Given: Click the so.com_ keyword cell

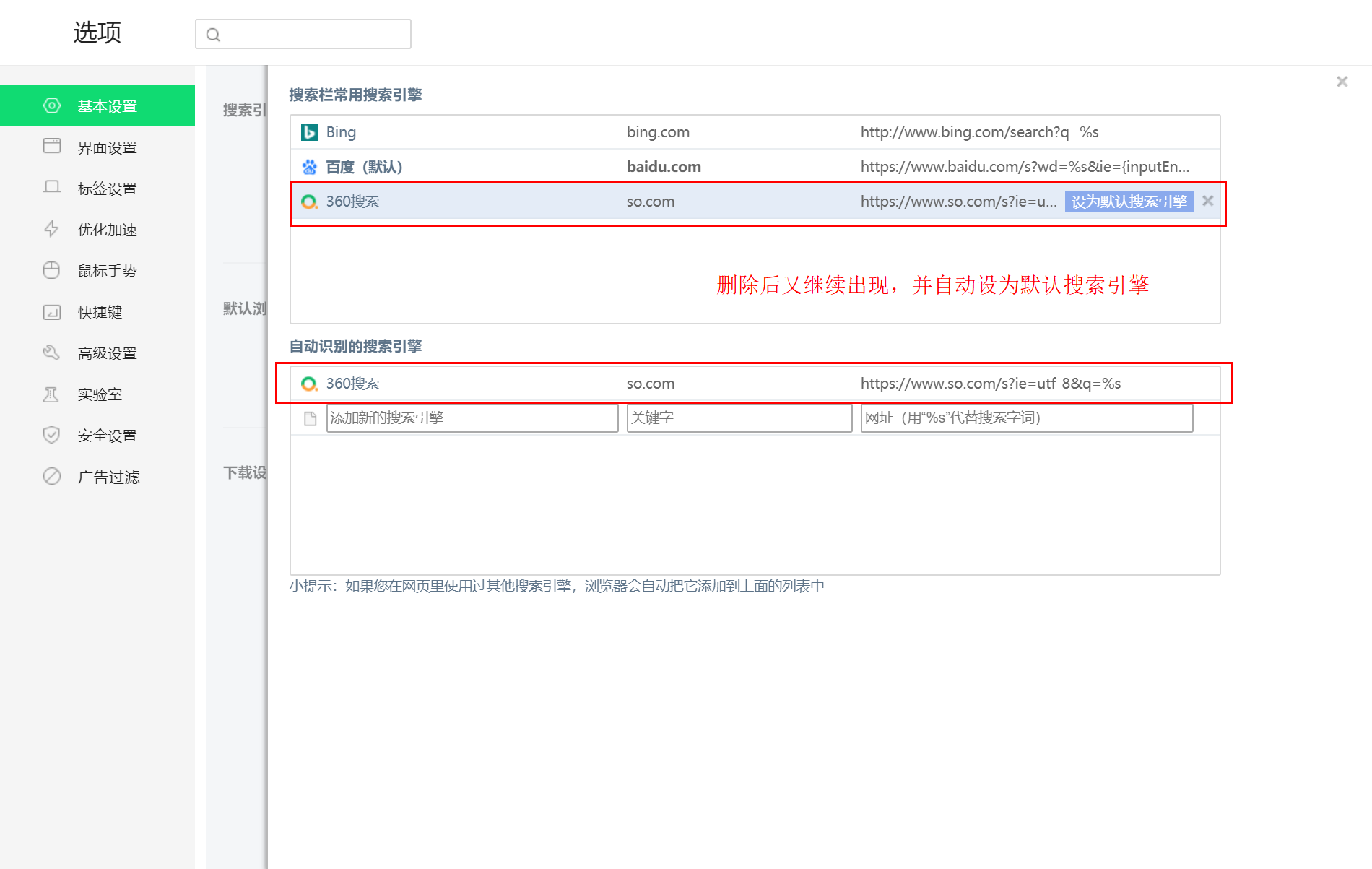Looking at the screenshot, I should (654, 384).
